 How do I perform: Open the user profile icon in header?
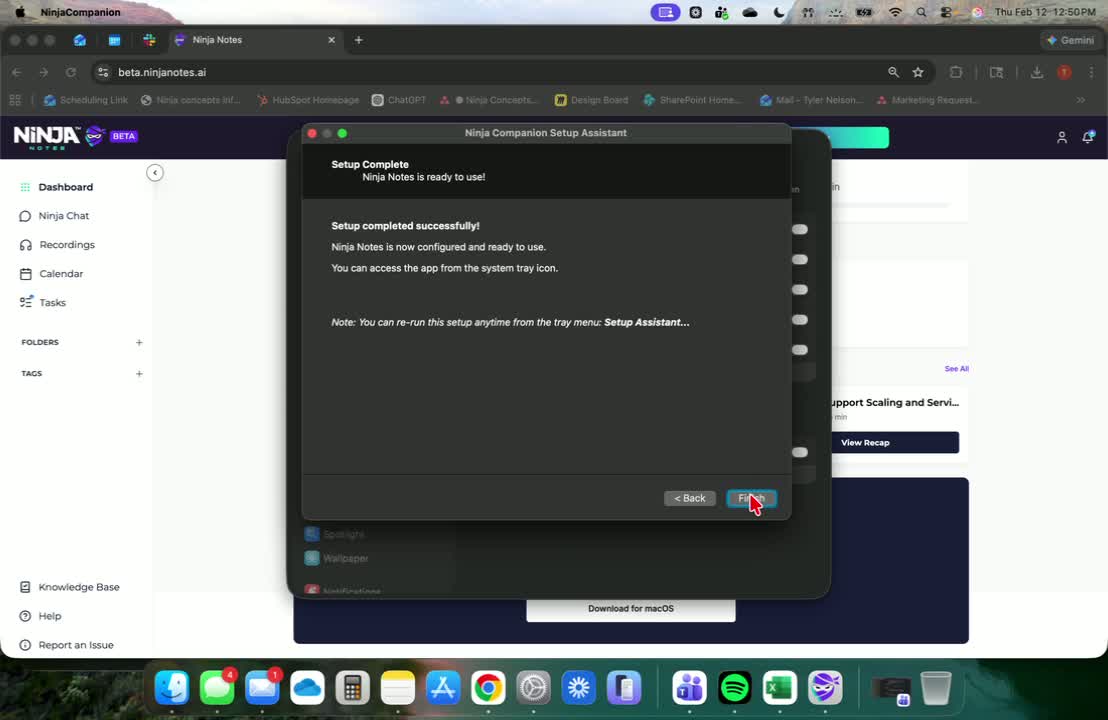pos(1061,137)
